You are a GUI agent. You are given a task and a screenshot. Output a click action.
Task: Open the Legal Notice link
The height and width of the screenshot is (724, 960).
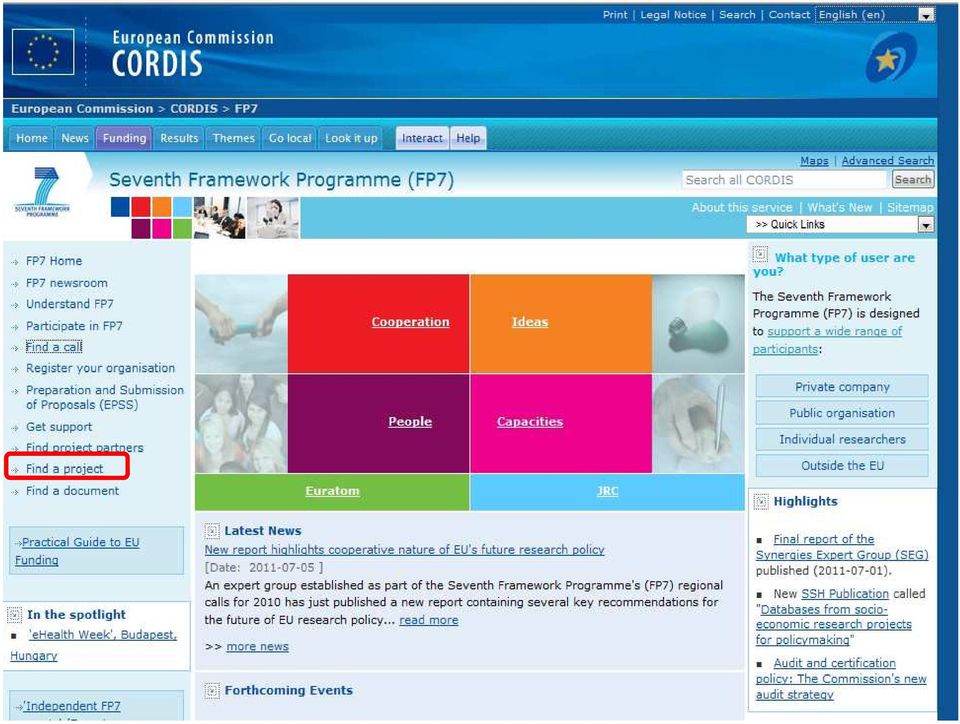[x=673, y=15]
